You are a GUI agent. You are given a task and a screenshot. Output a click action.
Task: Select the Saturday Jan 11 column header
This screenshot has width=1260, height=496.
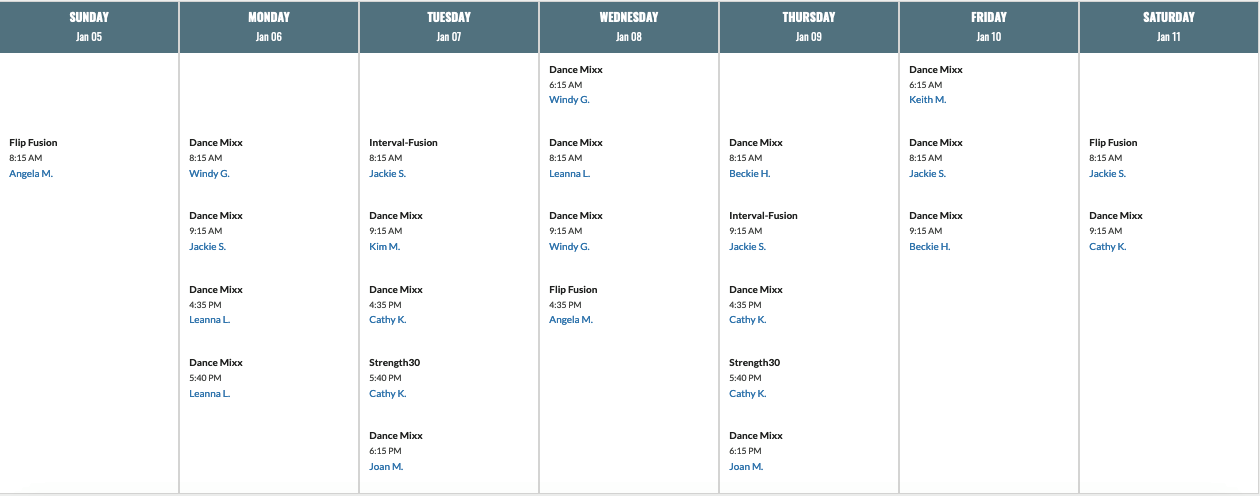[x=1169, y=26]
